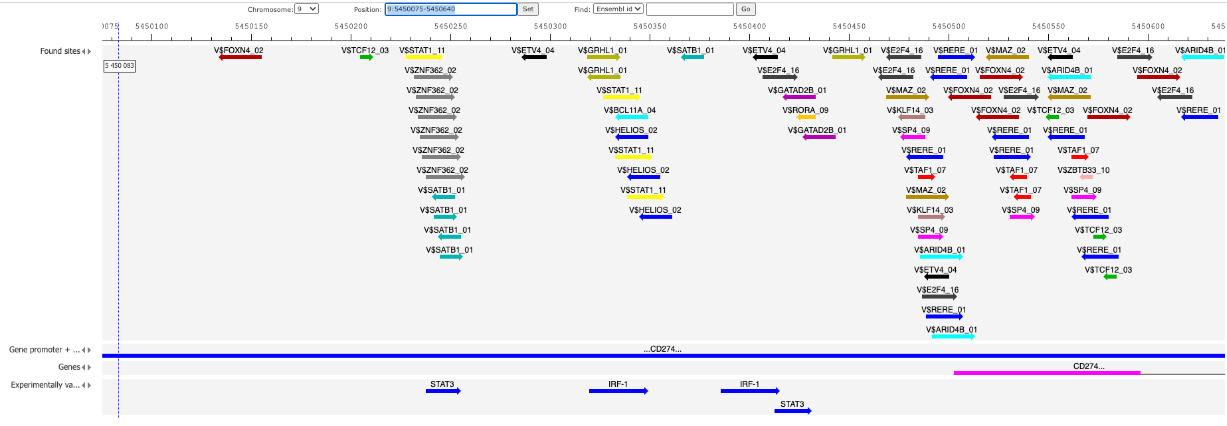The height and width of the screenshot is (426, 1227).
Task: Click ruler coordinate 5450250
Action: (451, 24)
